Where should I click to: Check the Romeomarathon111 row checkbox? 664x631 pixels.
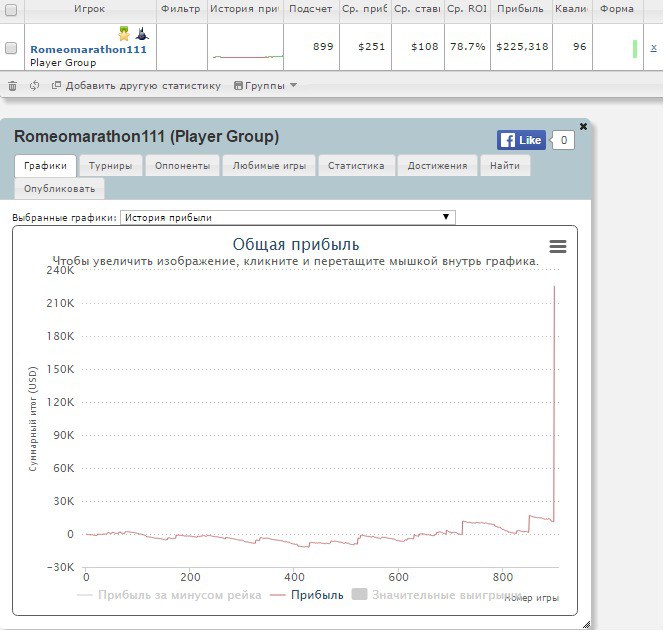[x=11, y=48]
